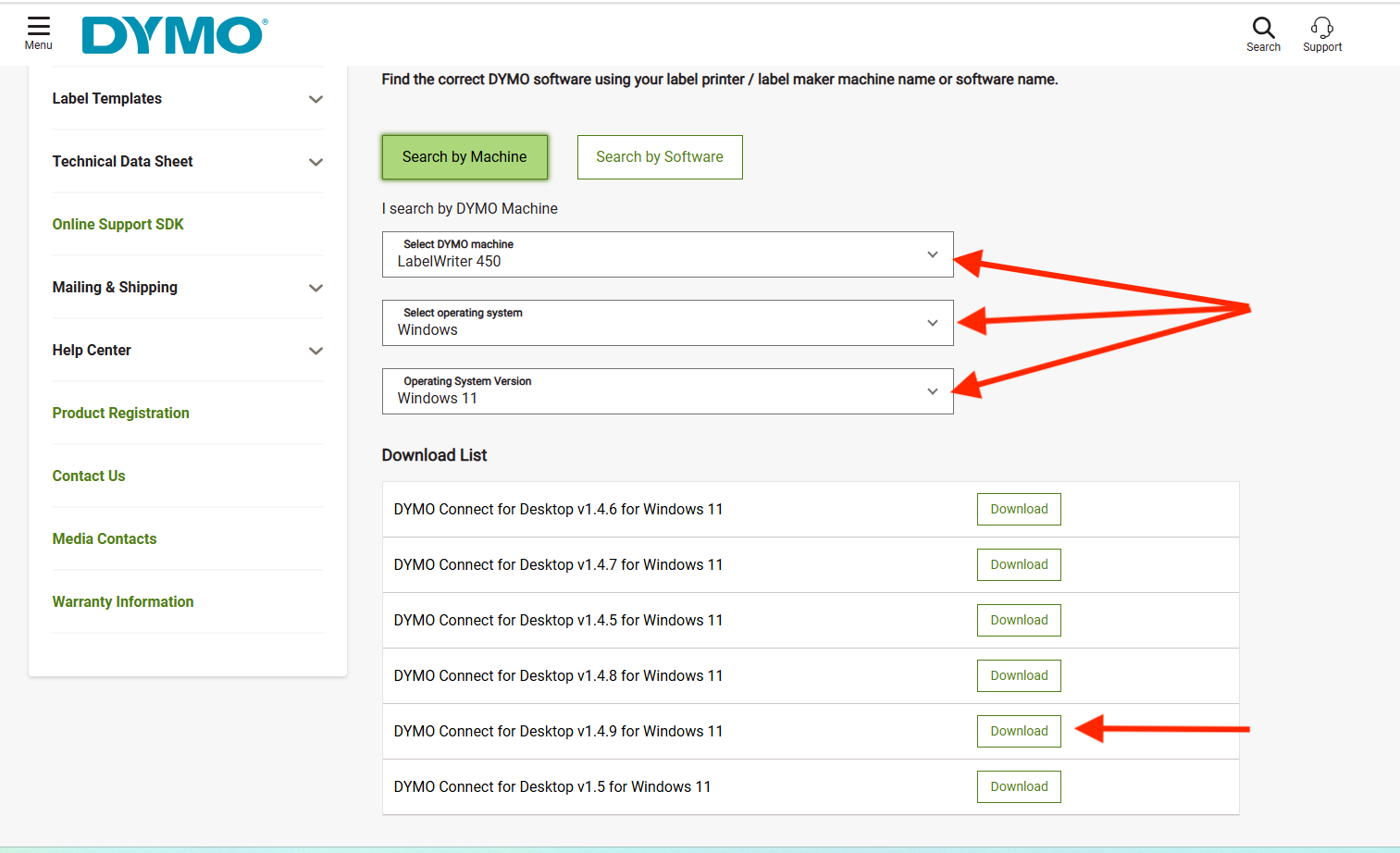Open the Operating System Version dropdown
Screen dimensions: 1400x853
coord(667,391)
